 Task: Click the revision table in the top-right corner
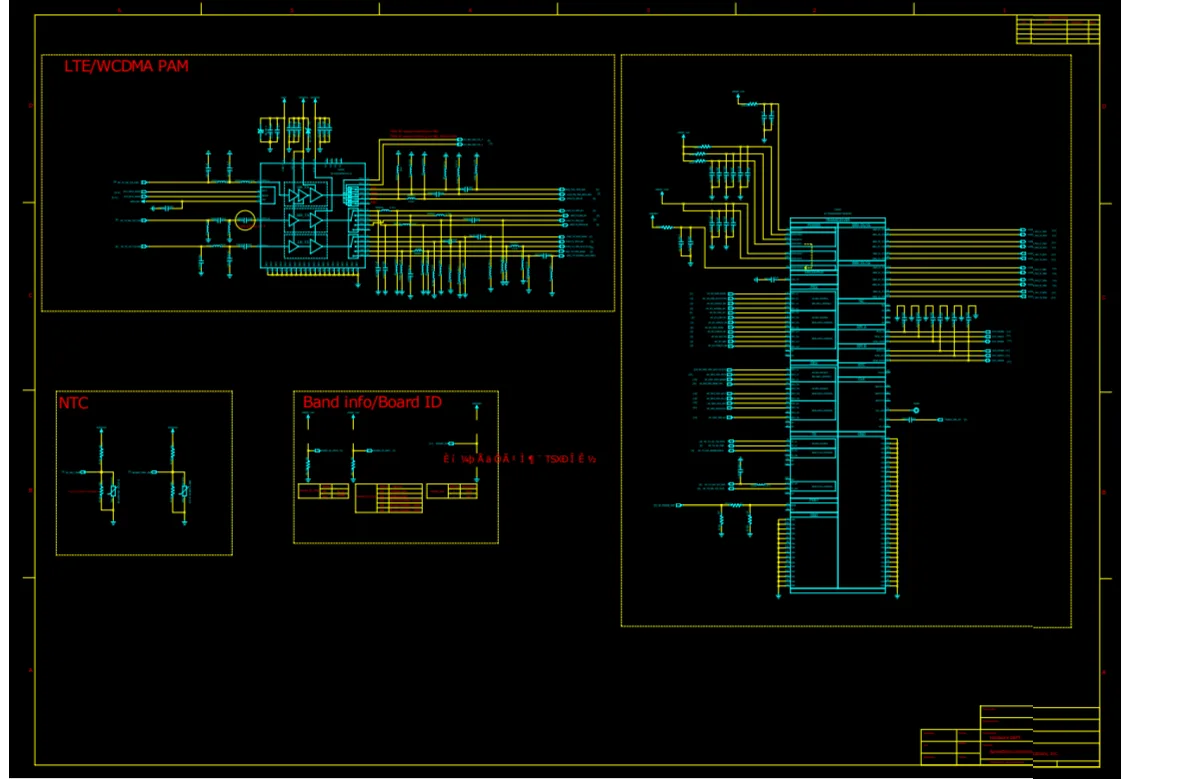tap(1057, 30)
